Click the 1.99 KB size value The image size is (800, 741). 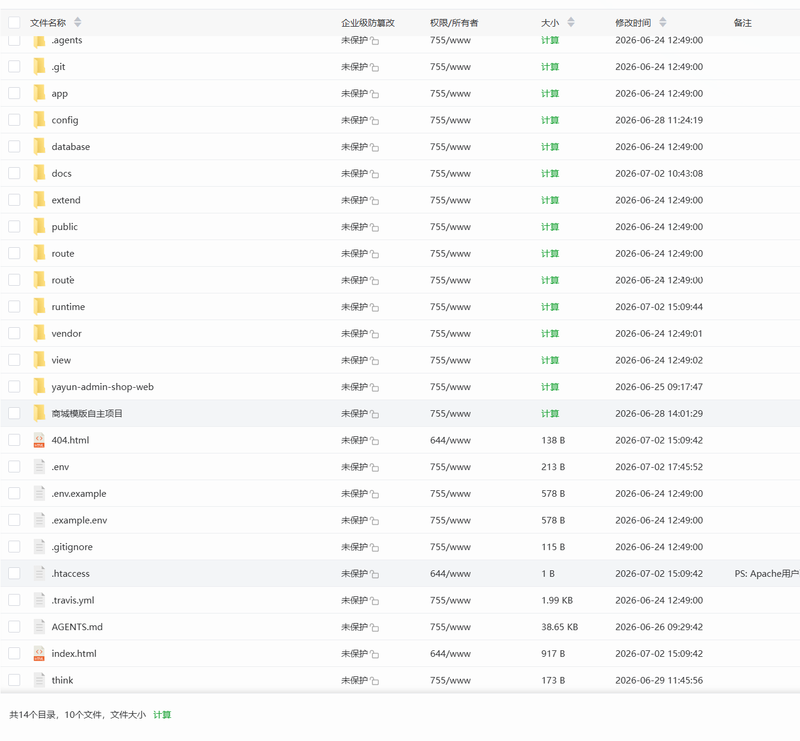[x=557, y=600]
